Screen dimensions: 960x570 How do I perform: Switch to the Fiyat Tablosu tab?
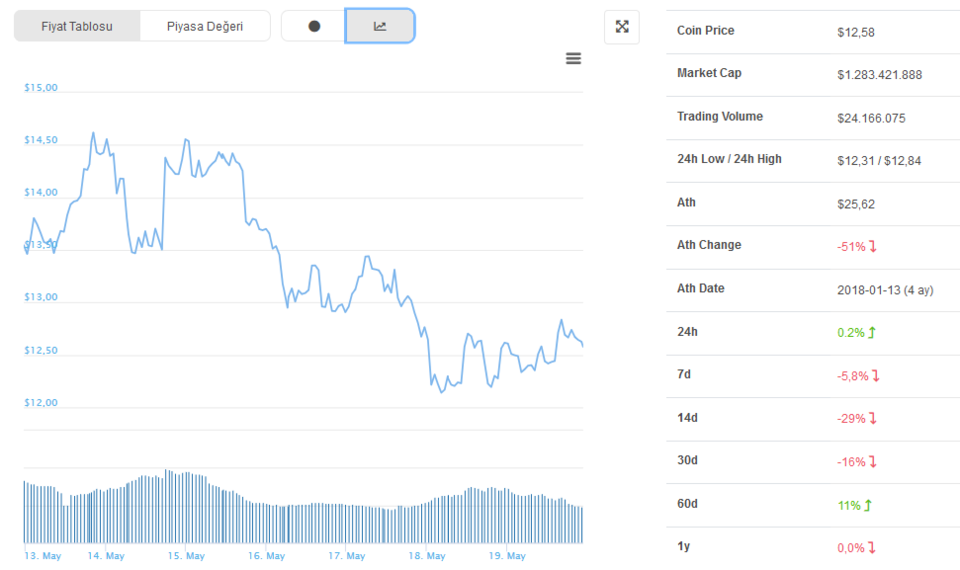[77, 26]
